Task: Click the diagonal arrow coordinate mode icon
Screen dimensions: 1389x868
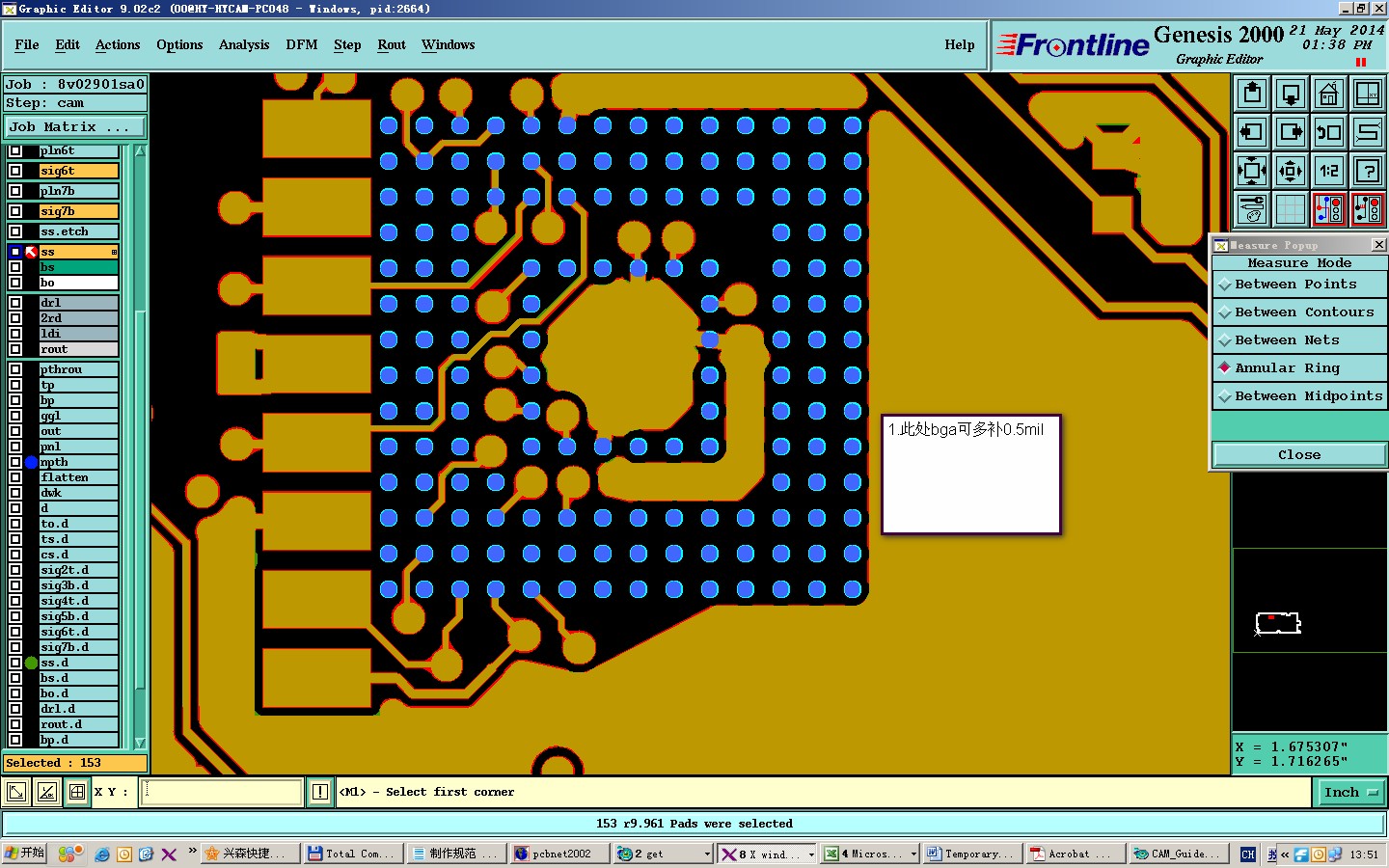Action: click(x=16, y=792)
